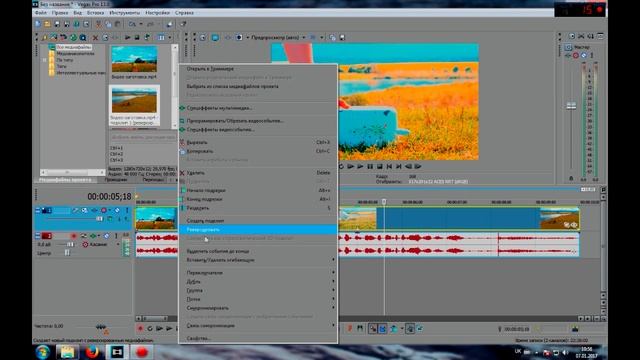This screenshot has width=640, height=360.
Task: Select the Все медиафайлы tree item
Action: 74,47
